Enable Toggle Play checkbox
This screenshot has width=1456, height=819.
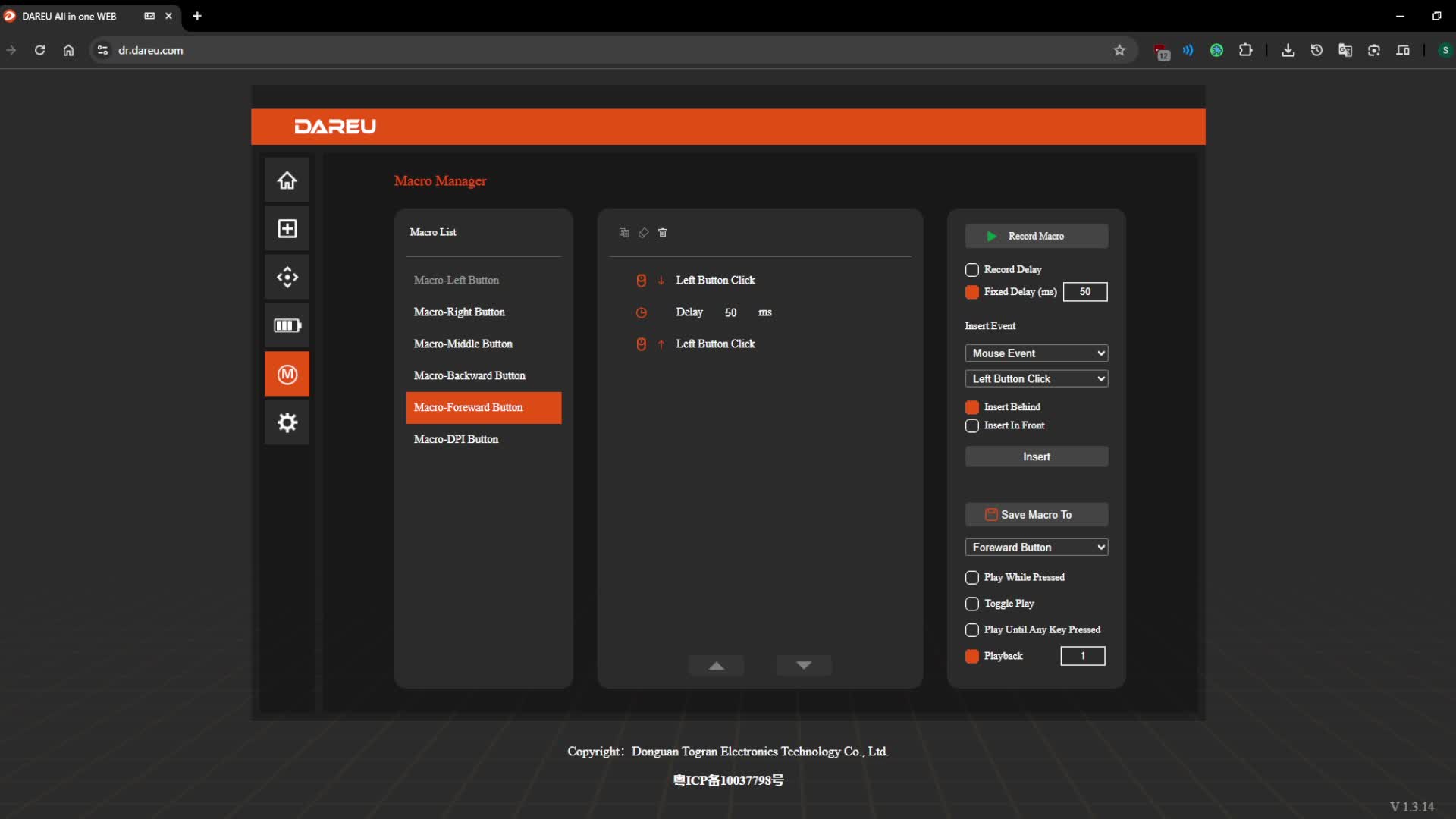pyautogui.click(x=972, y=604)
